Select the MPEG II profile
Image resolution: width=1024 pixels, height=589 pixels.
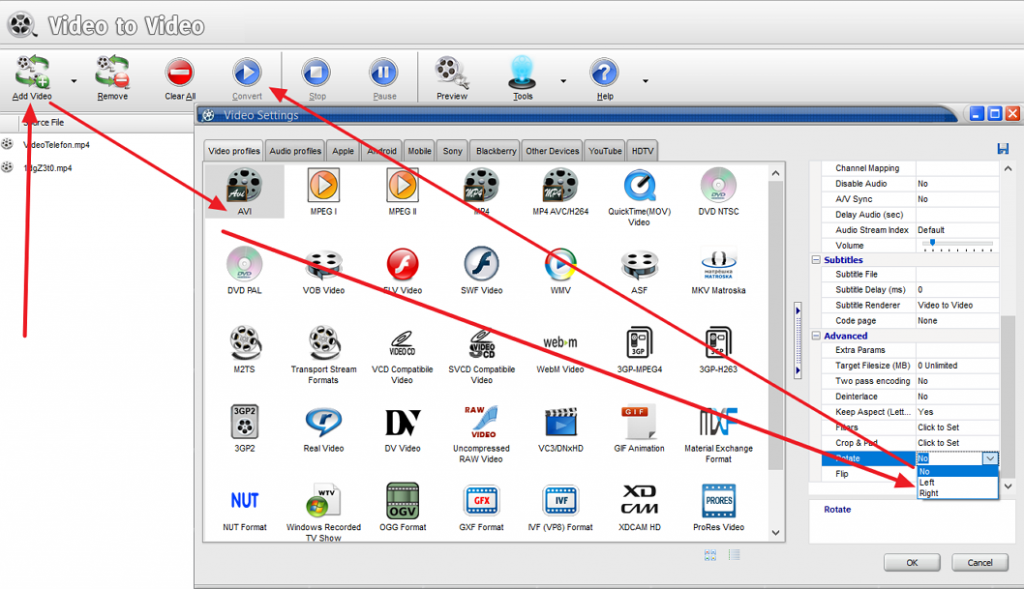coord(402,191)
